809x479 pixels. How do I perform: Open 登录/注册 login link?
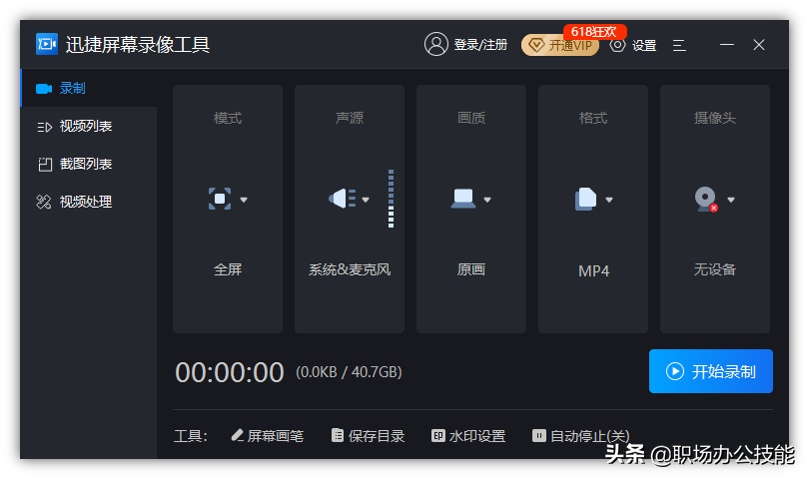coord(480,45)
